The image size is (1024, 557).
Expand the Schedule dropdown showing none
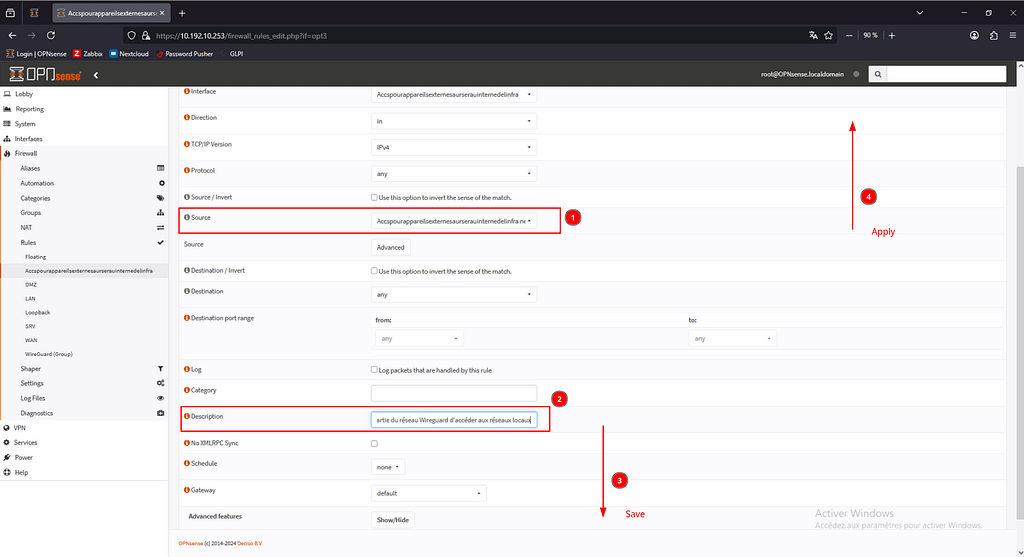point(389,467)
